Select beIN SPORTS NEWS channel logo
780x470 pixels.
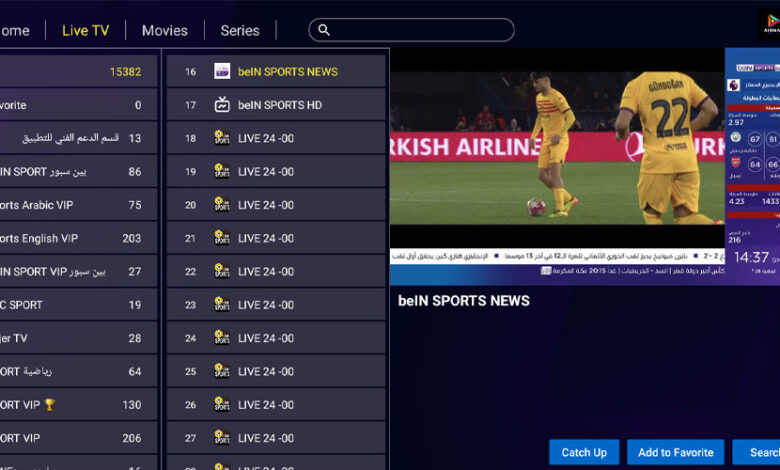222,72
